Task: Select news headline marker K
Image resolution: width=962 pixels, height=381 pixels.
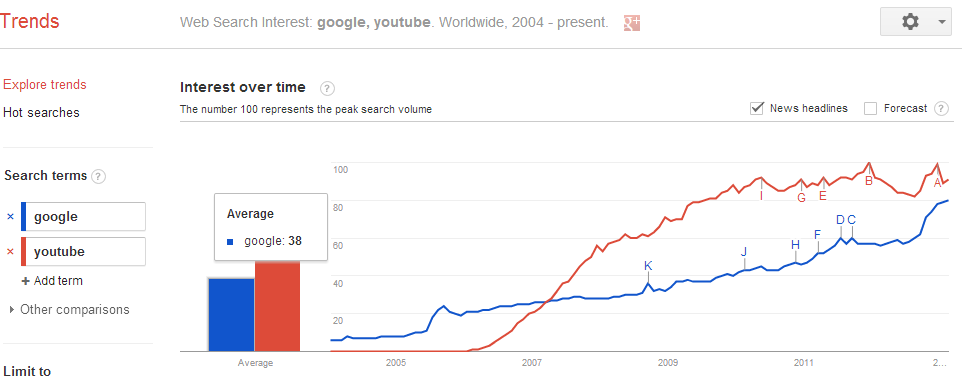Action: [648, 266]
